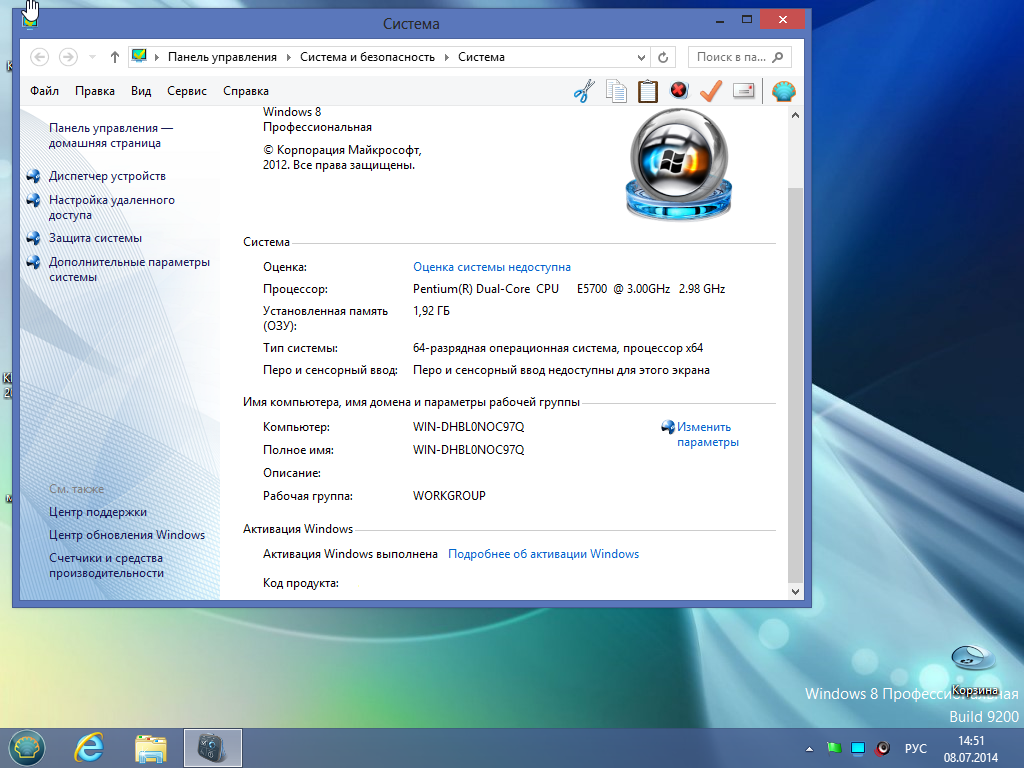This screenshot has height=768, width=1024.
Task: Click the orange checkmark Properties icon
Action: click(x=711, y=91)
